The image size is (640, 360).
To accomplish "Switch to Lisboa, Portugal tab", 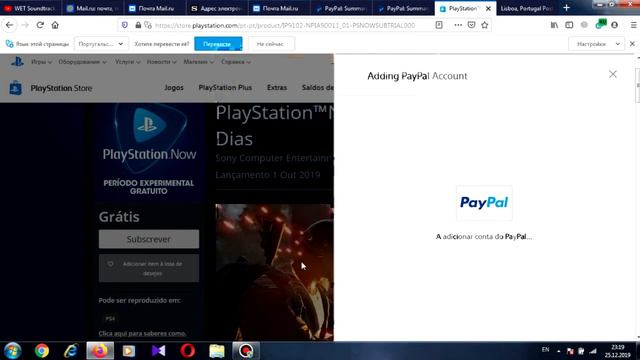I will pyautogui.click(x=527, y=8).
